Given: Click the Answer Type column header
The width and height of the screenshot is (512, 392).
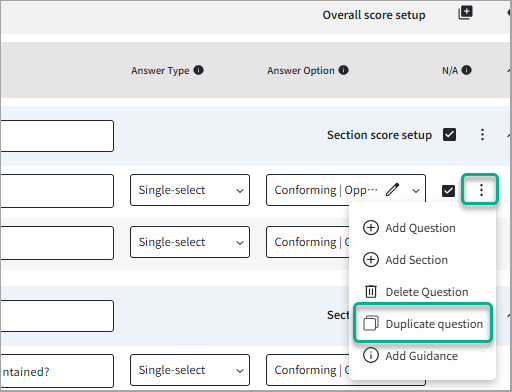Looking at the screenshot, I should click(160, 71).
